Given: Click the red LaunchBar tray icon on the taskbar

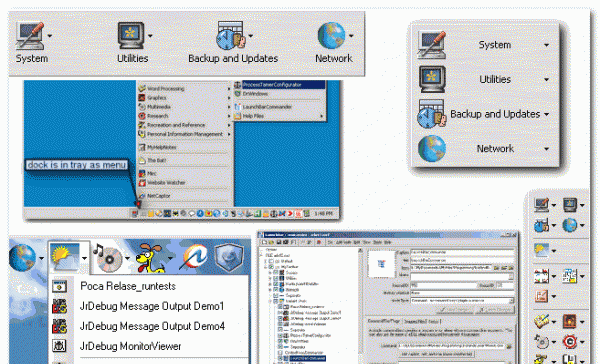Looking at the screenshot, I should coord(135,214).
